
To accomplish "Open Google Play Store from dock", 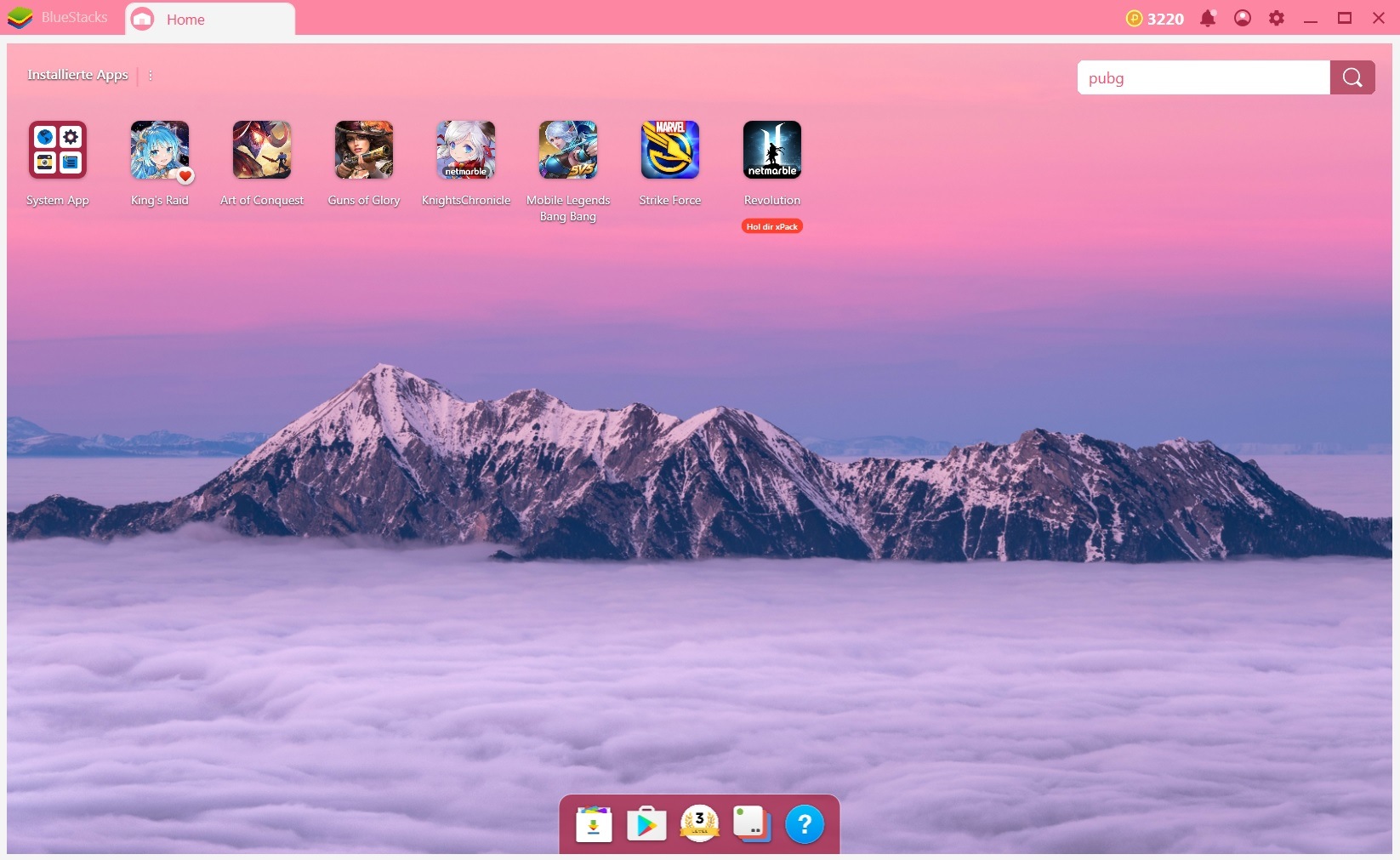I will coord(646,824).
